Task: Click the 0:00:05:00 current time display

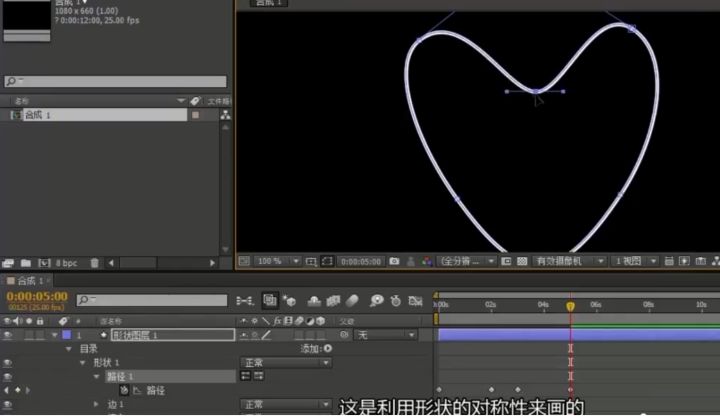Action: [x=37, y=297]
